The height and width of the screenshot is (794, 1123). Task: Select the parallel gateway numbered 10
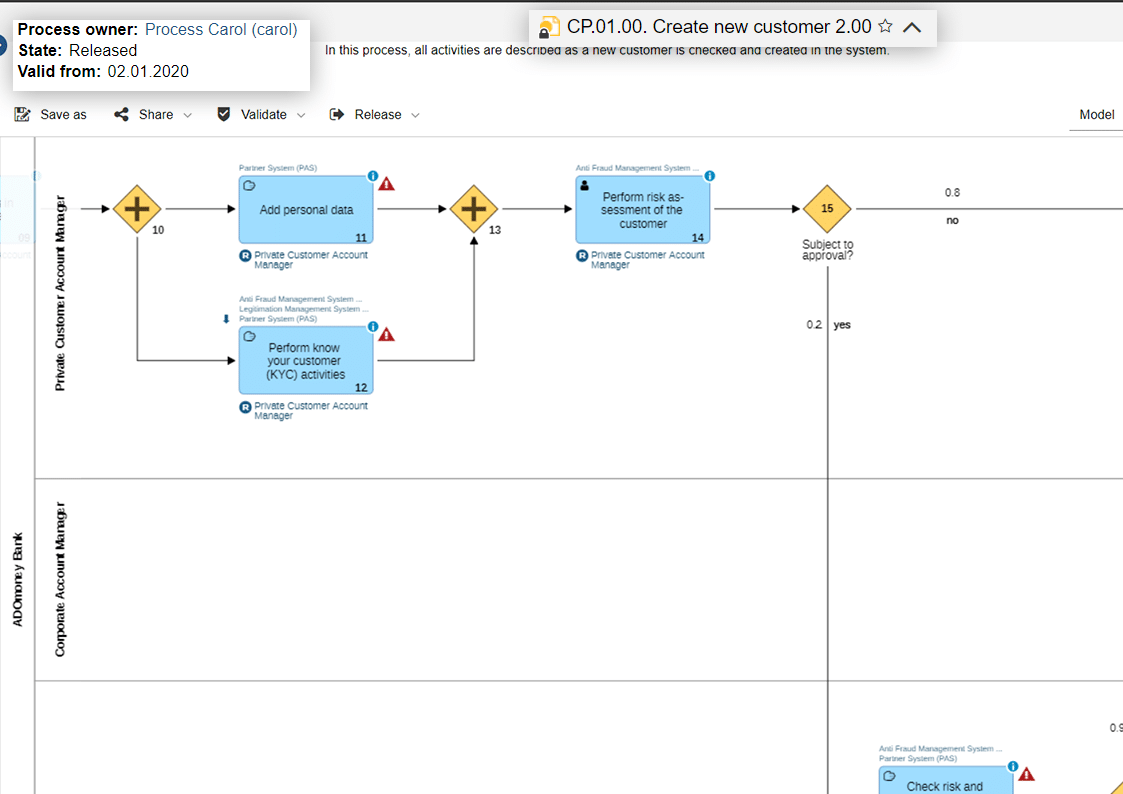point(137,209)
